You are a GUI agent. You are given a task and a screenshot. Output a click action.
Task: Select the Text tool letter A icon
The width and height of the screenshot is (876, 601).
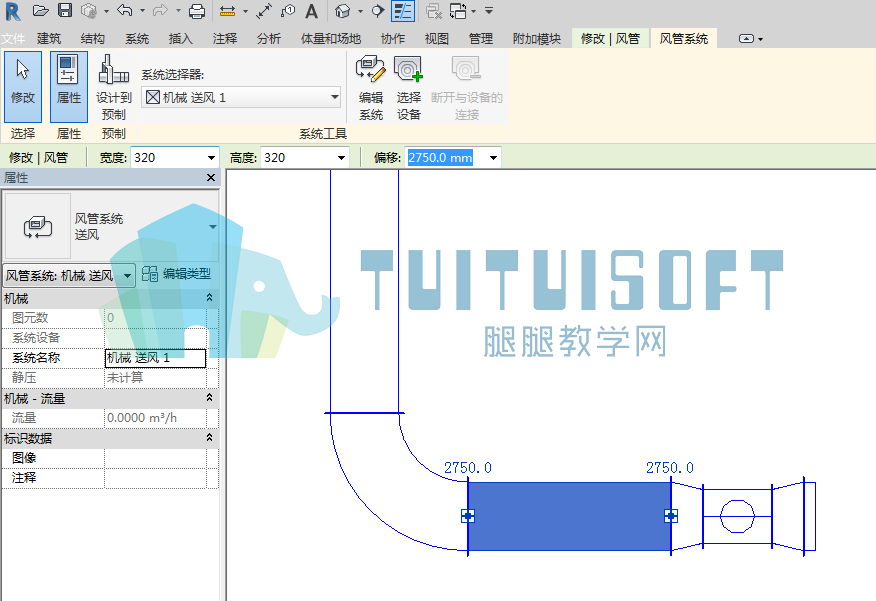point(311,11)
